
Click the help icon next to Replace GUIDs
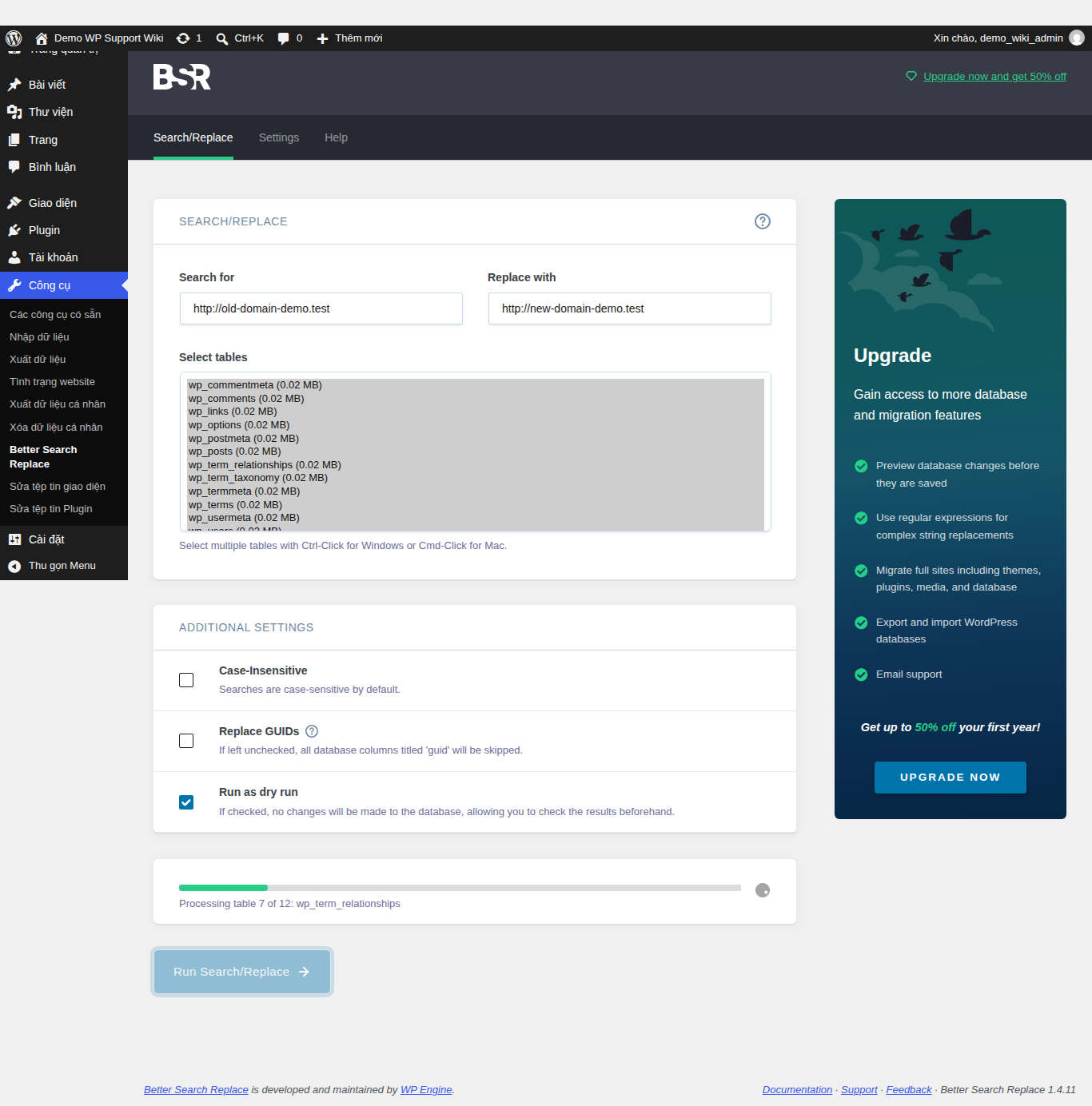tap(312, 731)
